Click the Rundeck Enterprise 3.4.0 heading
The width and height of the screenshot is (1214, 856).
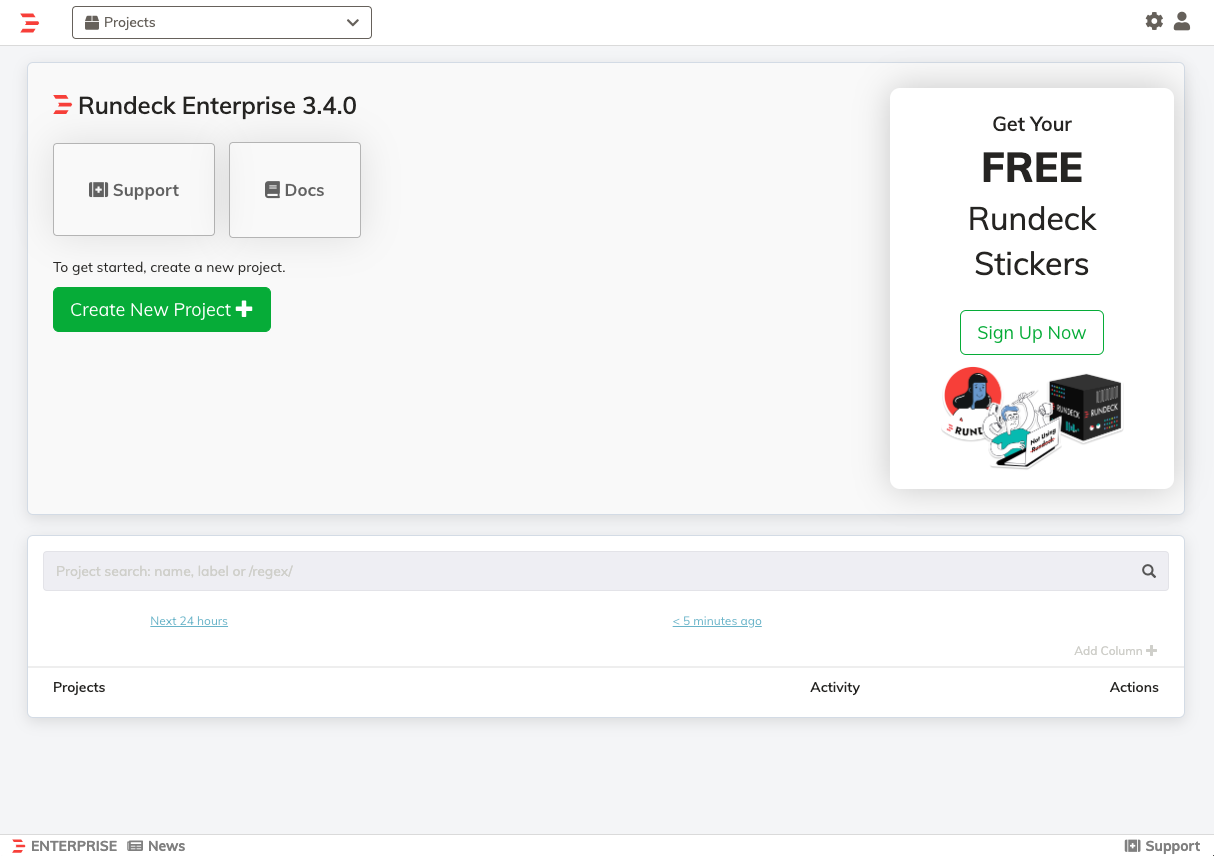[x=205, y=105]
